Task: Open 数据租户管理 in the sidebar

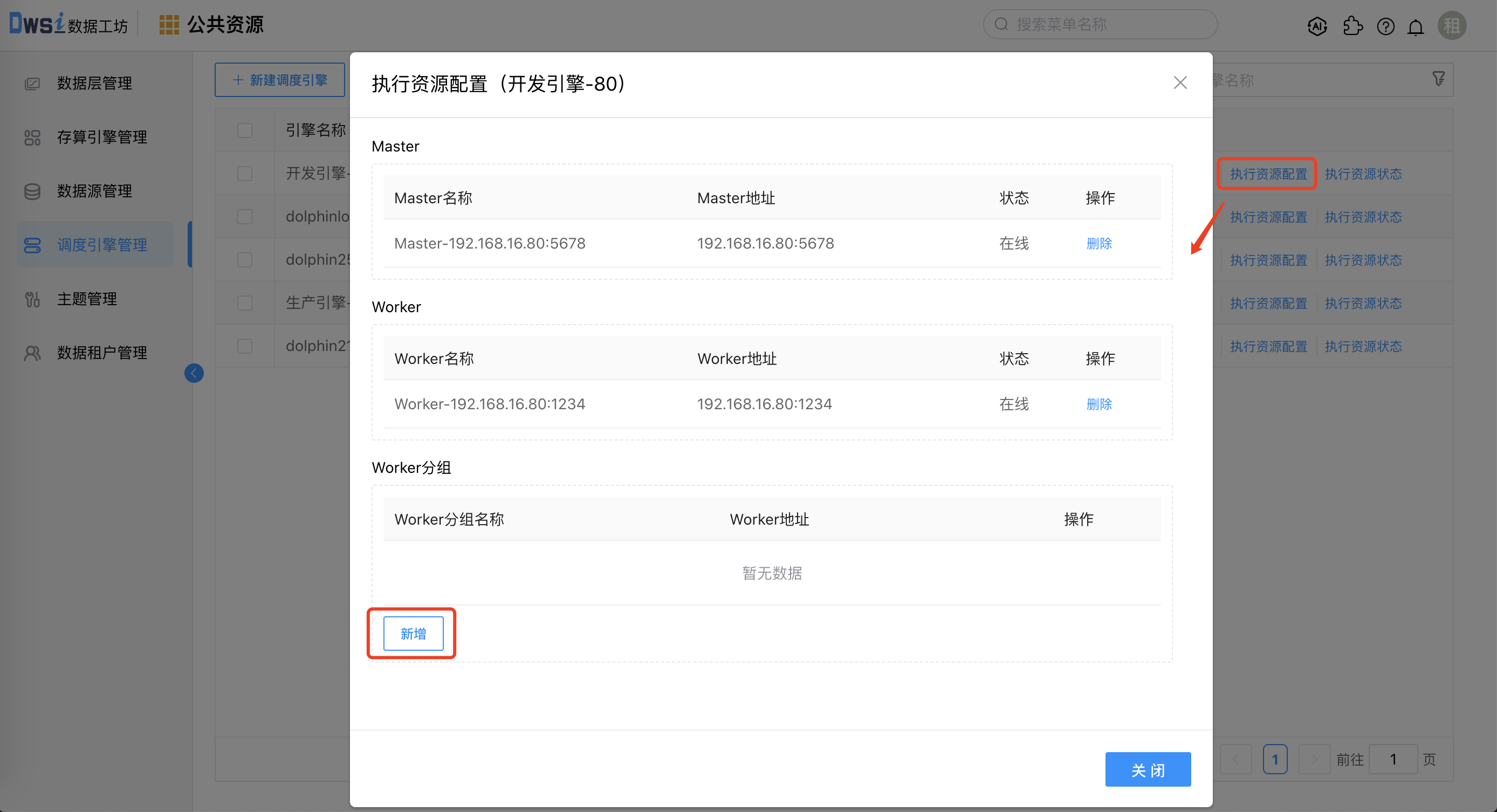Action: (102, 352)
